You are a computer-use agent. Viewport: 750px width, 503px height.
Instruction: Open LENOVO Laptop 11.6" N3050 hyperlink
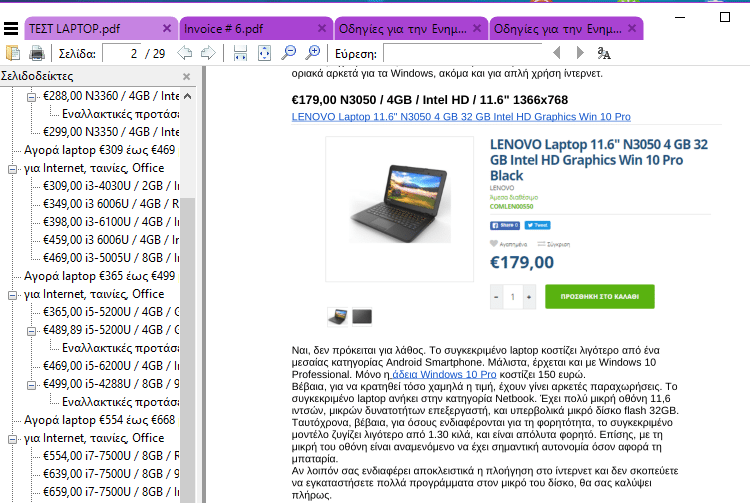[x=461, y=117]
